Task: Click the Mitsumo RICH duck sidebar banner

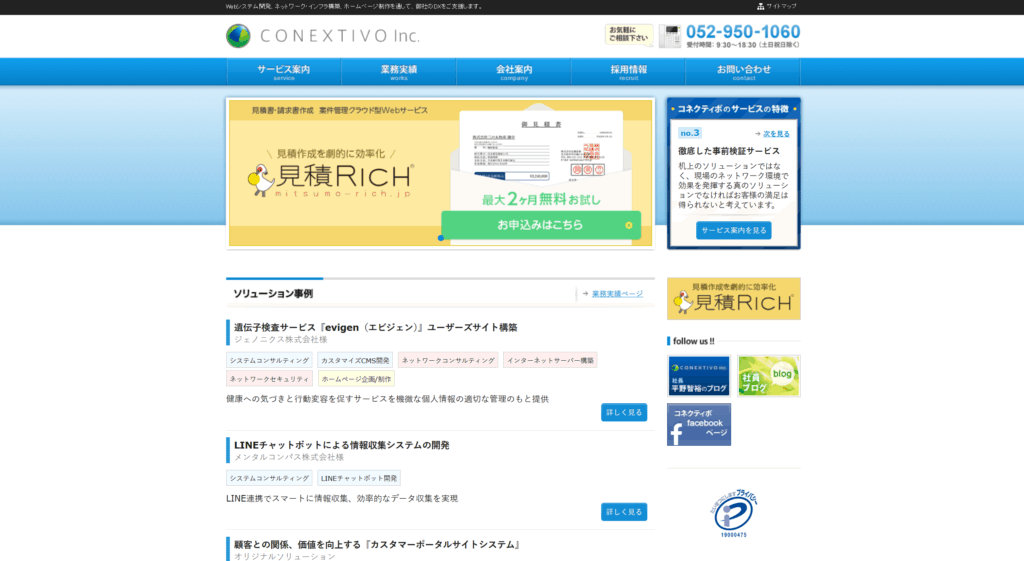Action: (x=733, y=299)
